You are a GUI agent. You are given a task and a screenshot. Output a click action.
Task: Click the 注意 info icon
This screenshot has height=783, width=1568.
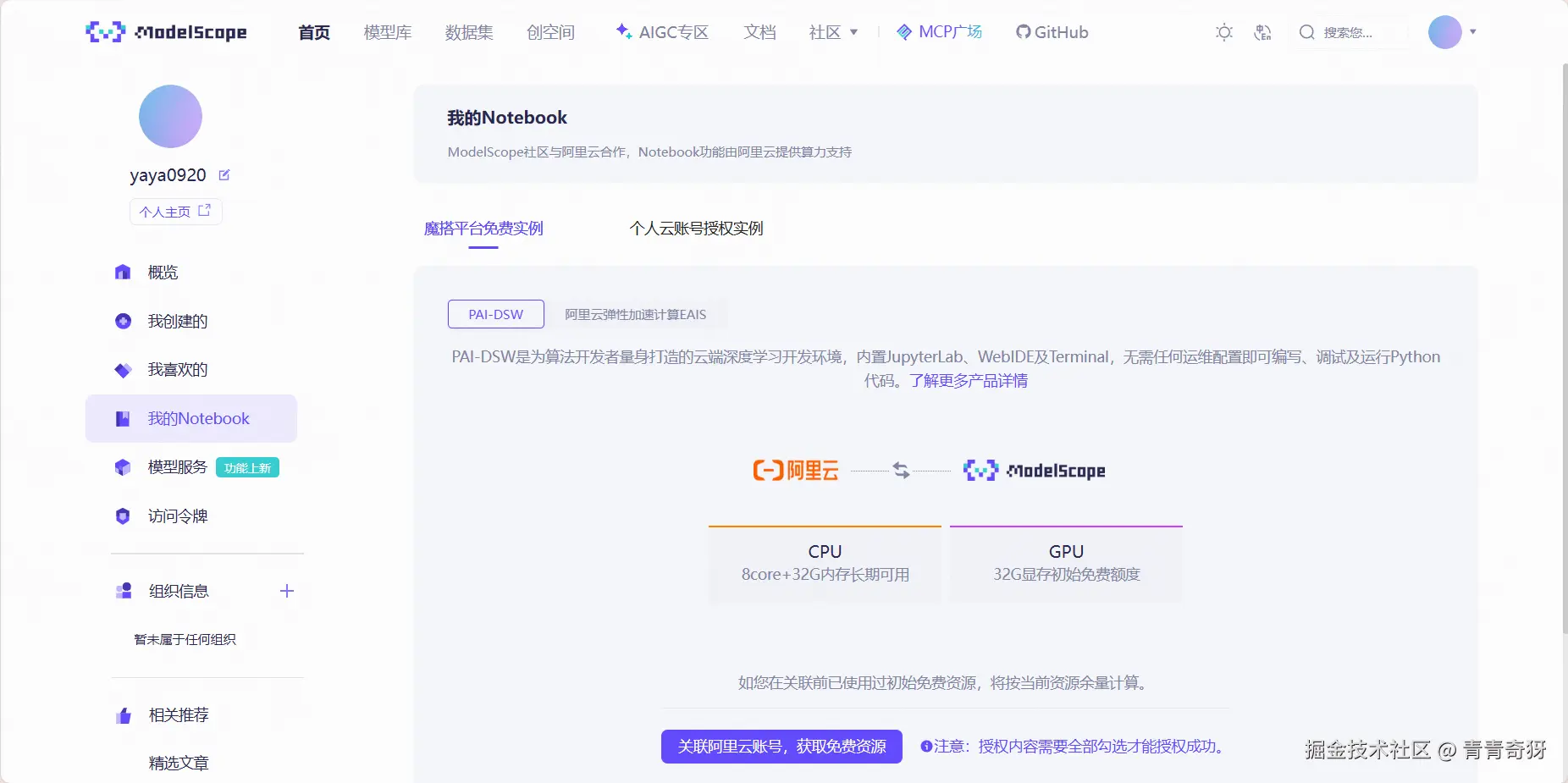coord(926,747)
